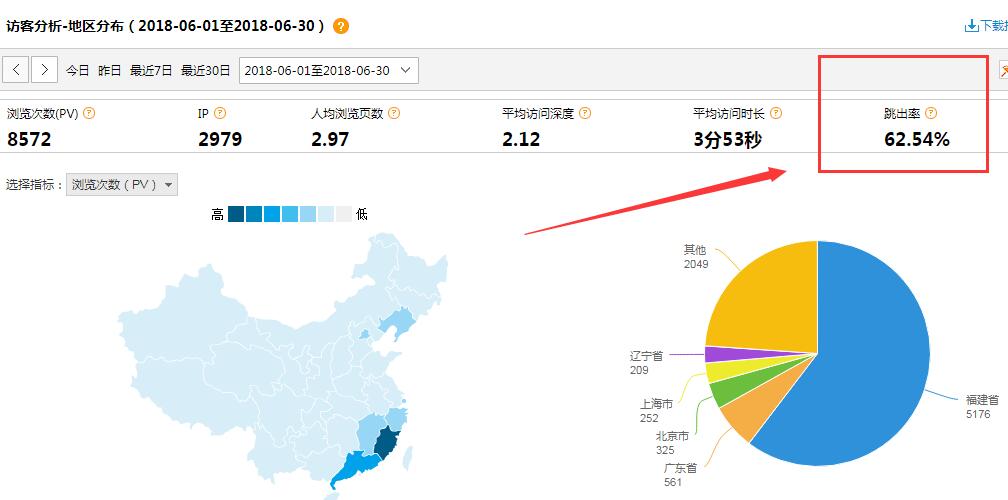Click the help icon next to 人均浏览页数
The width and height of the screenshot is (1008, 500).
[x=394, y=114]
